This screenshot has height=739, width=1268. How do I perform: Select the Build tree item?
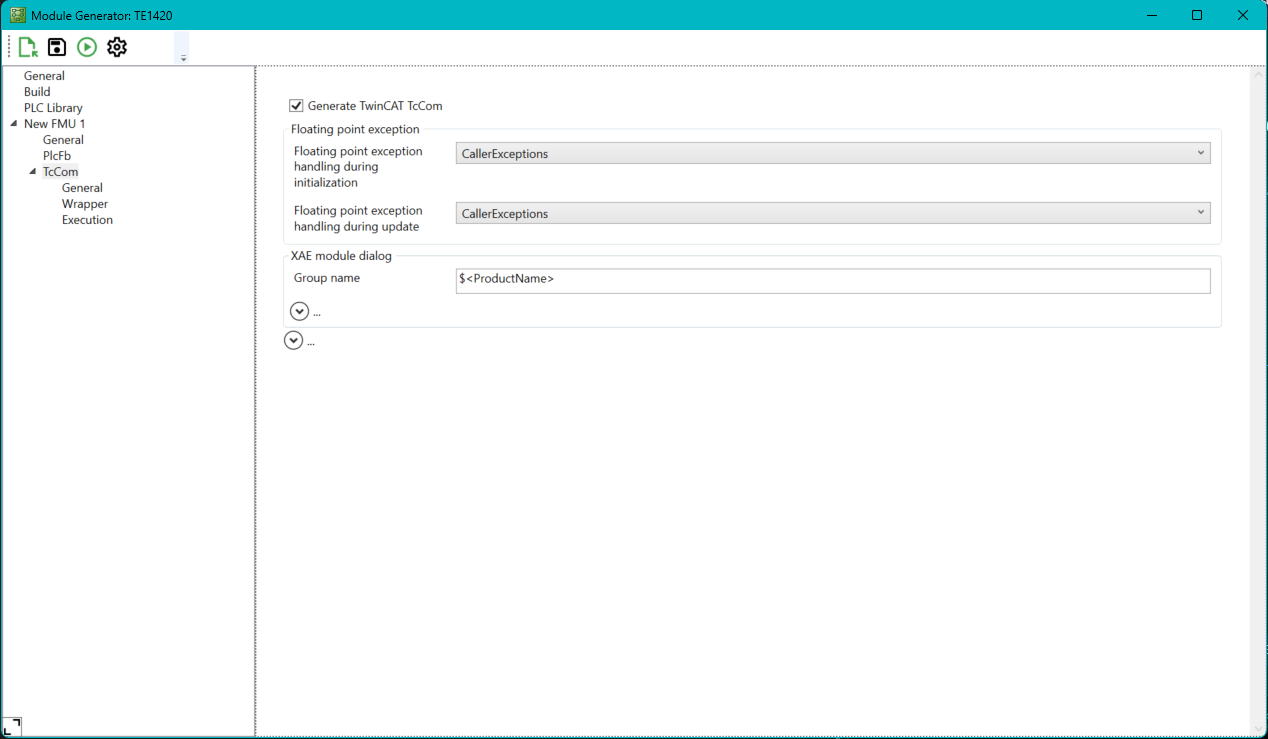[x=36, y=91]
